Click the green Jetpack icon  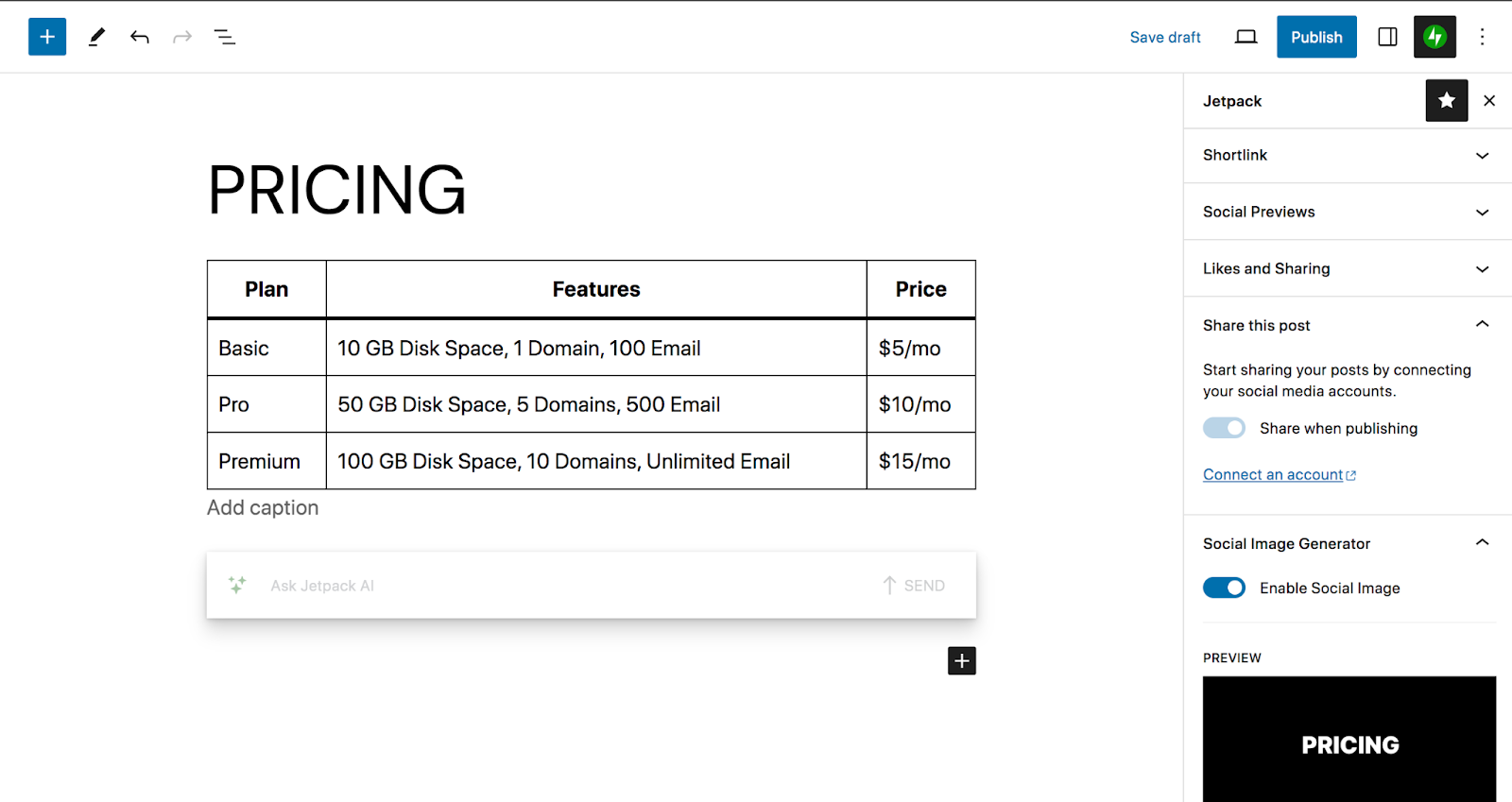coord(1435,37)
